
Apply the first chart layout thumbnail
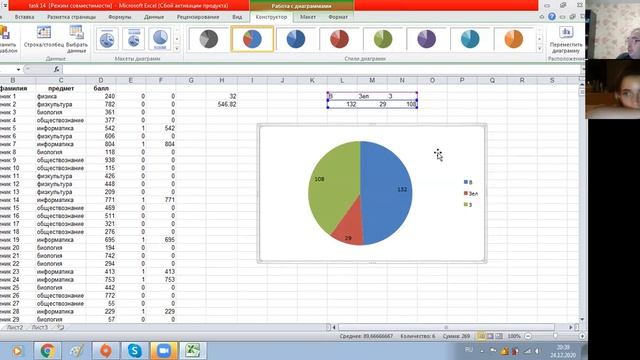107,39
